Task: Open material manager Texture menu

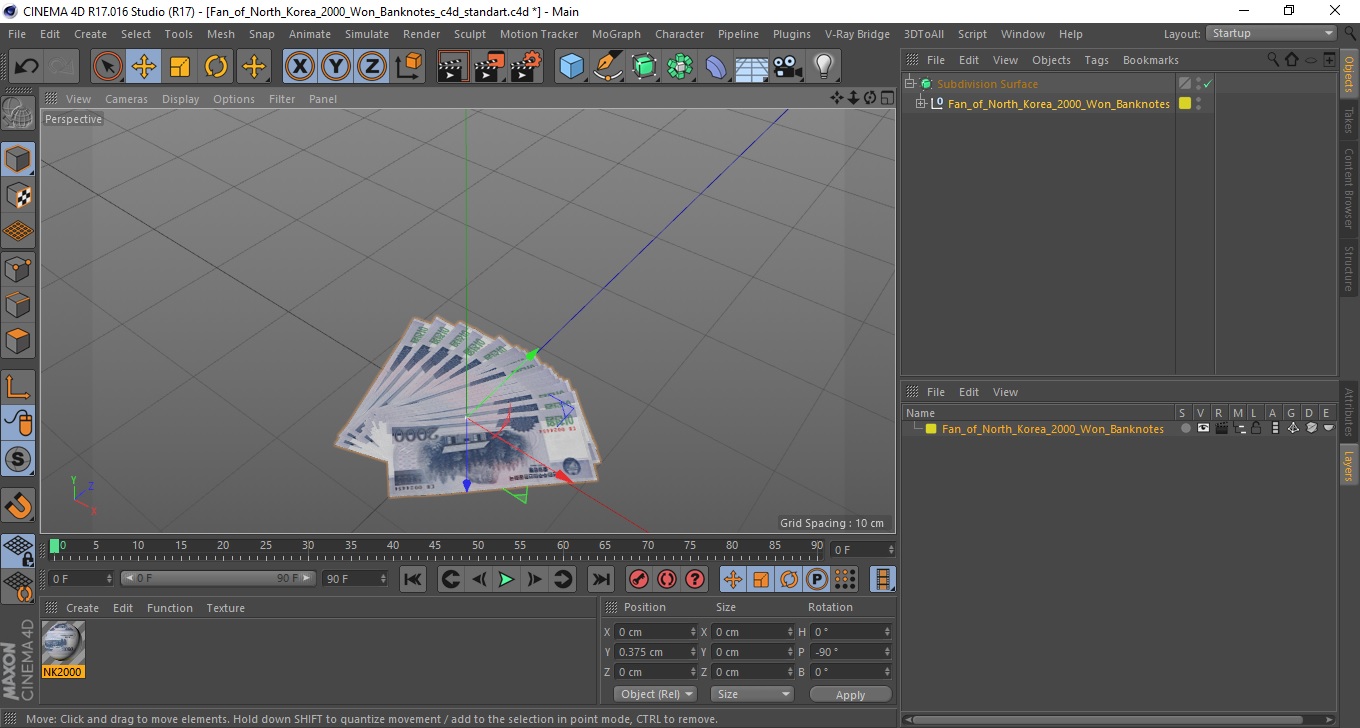Action: pyautogui.click(x=226, y=608)
